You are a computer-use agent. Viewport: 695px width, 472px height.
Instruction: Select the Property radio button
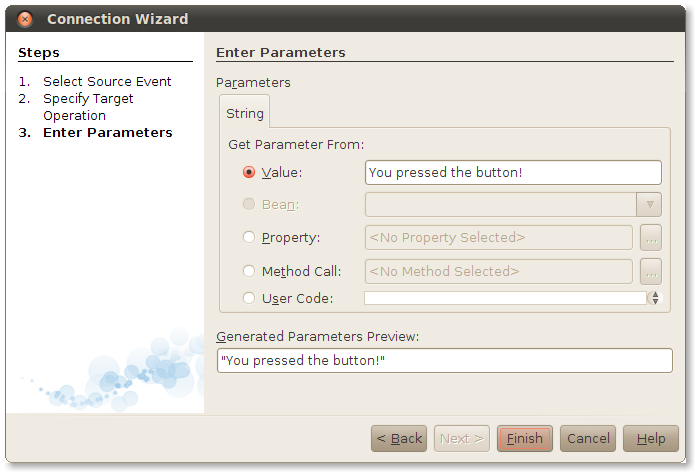(x=249, y=237)
